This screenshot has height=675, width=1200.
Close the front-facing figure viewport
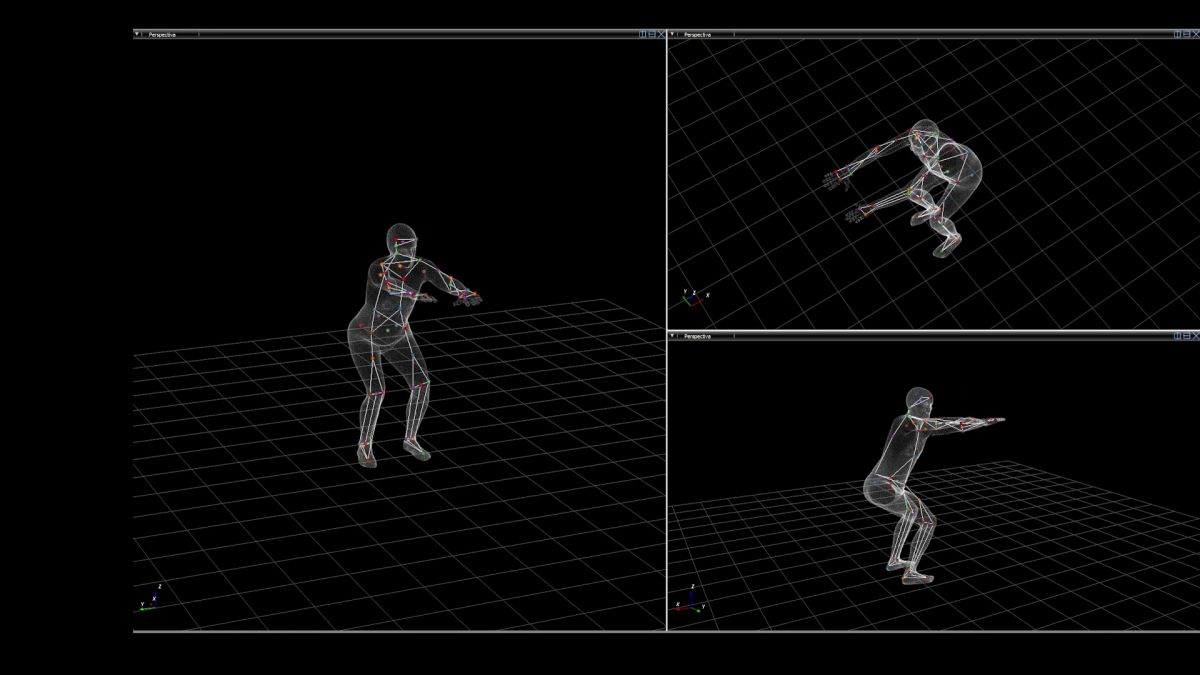[x=661, y=34]
